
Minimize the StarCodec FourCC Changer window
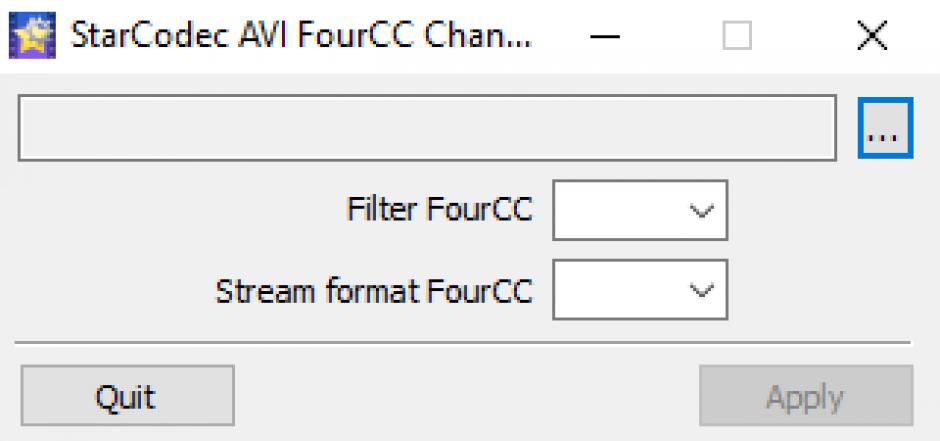click(604, 37)
